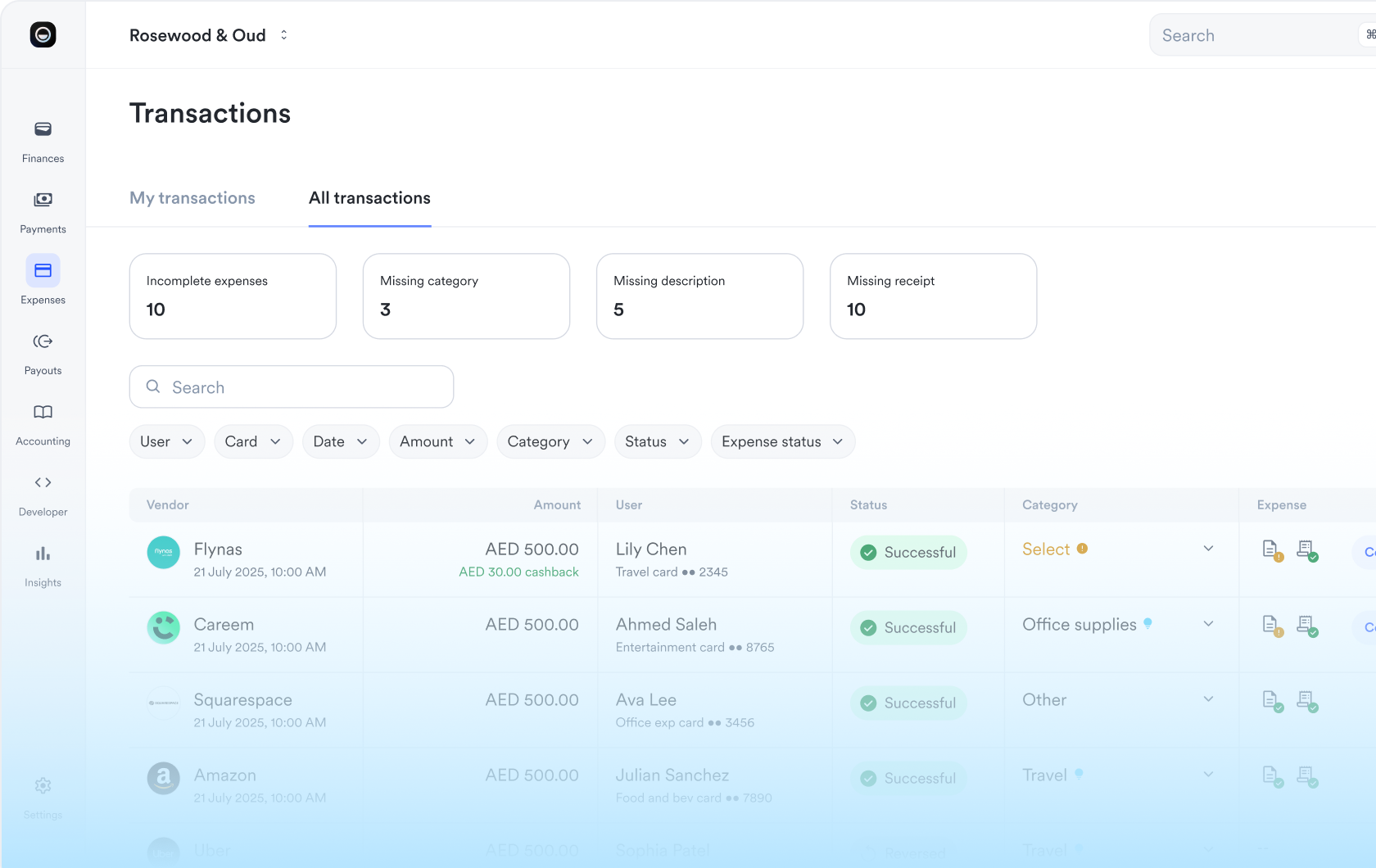Expand the category chevron for Flynas row
The height and width of the screenshot is (868, 1376).
point(1208,549)
